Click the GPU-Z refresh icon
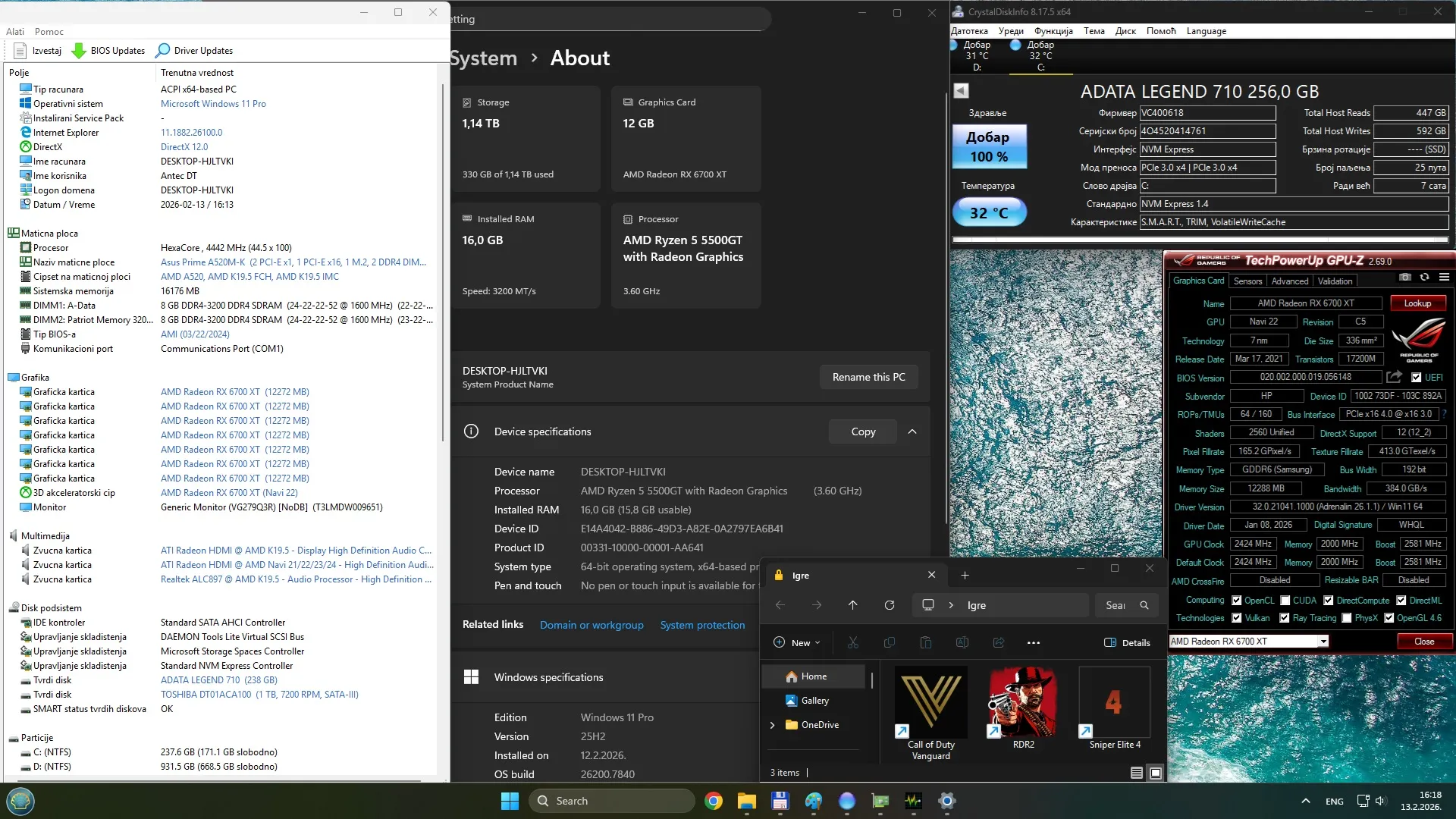The height and width of the screenshot is (819, 1456). tap(1425, 278)
